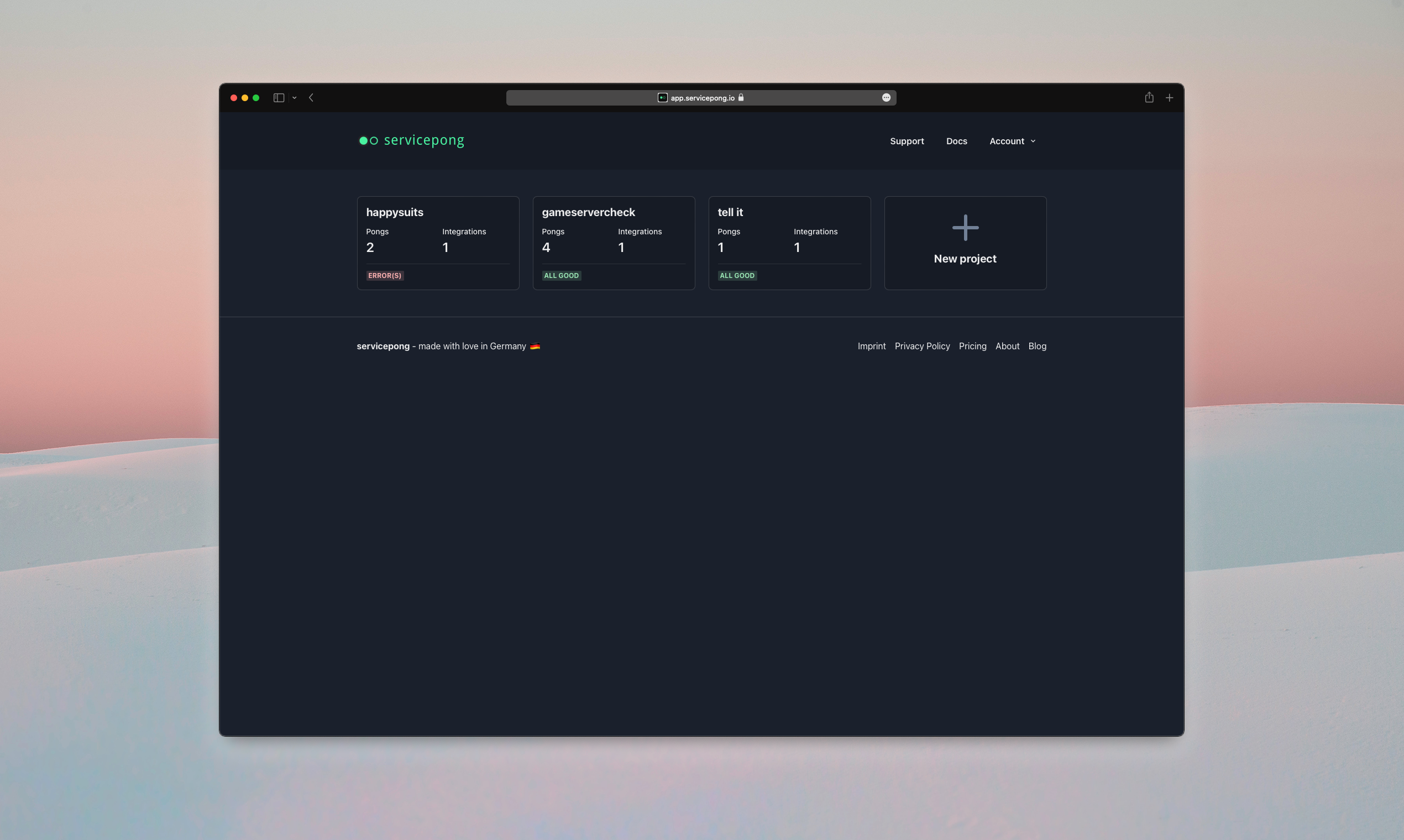1404x840 pixels.
Task: Open the tell it project card
Action: tap(789, 243)
